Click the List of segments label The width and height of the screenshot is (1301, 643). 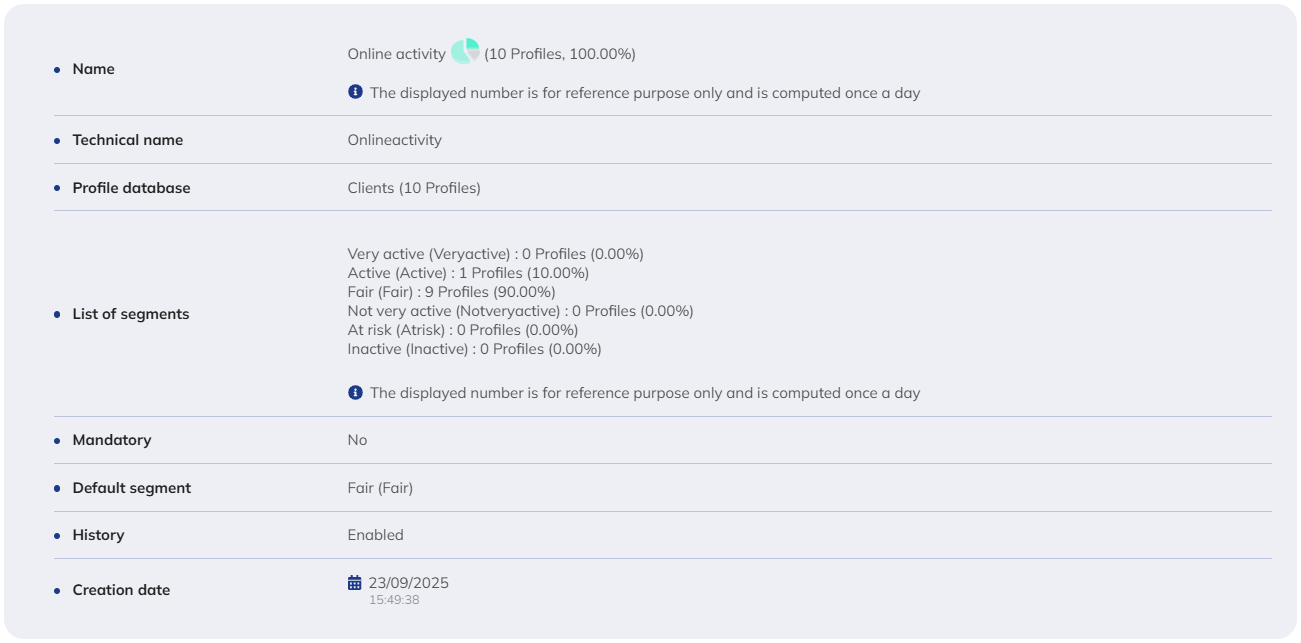coord(130,314)
